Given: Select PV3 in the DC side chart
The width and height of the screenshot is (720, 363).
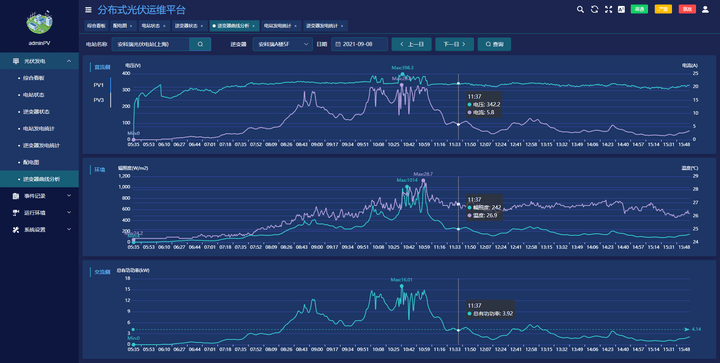Looking at the screenshot, I should (99, 100).
